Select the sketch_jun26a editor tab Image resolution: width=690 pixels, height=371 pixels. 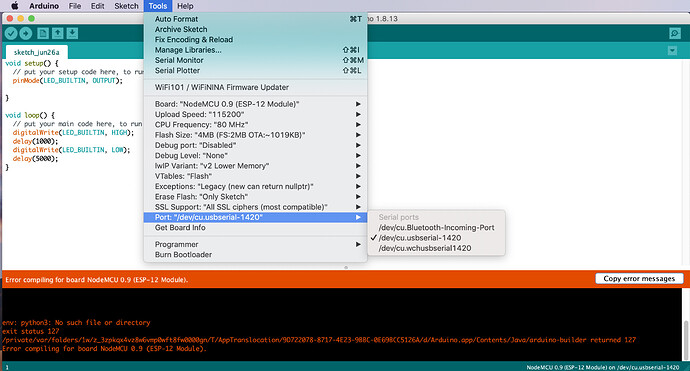37,52
